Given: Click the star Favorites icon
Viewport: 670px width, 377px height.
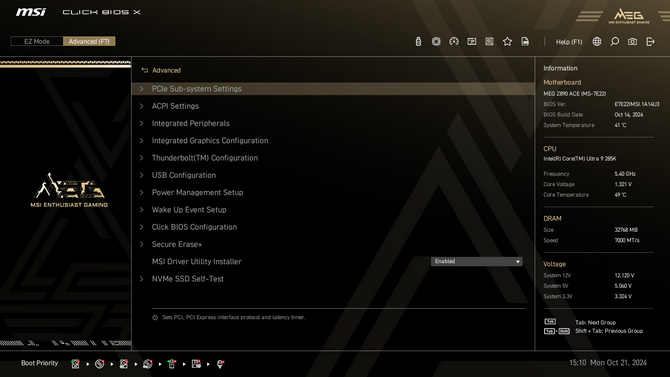Looking at the screenshot, I should (507, 41).
